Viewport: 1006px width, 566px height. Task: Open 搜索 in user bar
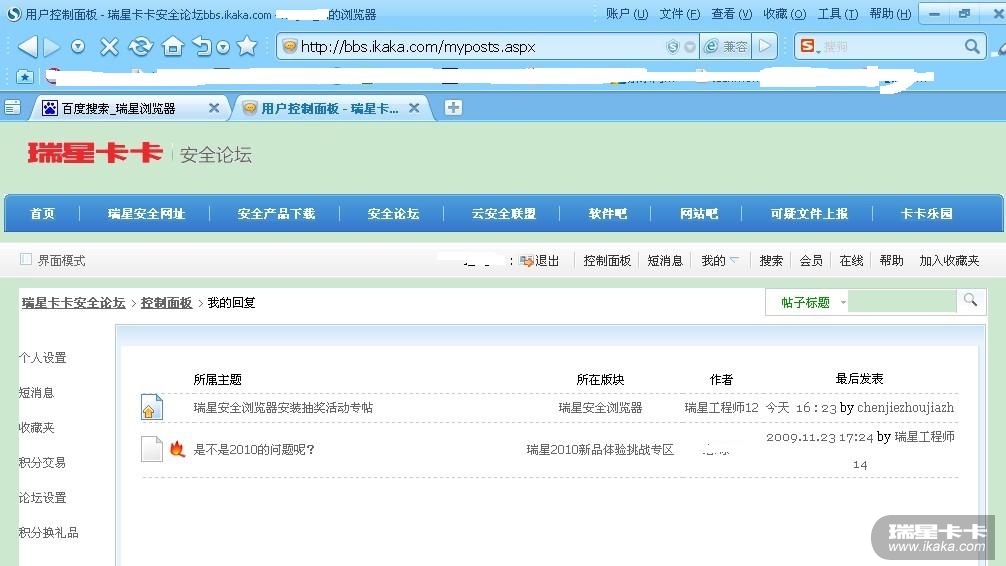(x=771, y=261)
